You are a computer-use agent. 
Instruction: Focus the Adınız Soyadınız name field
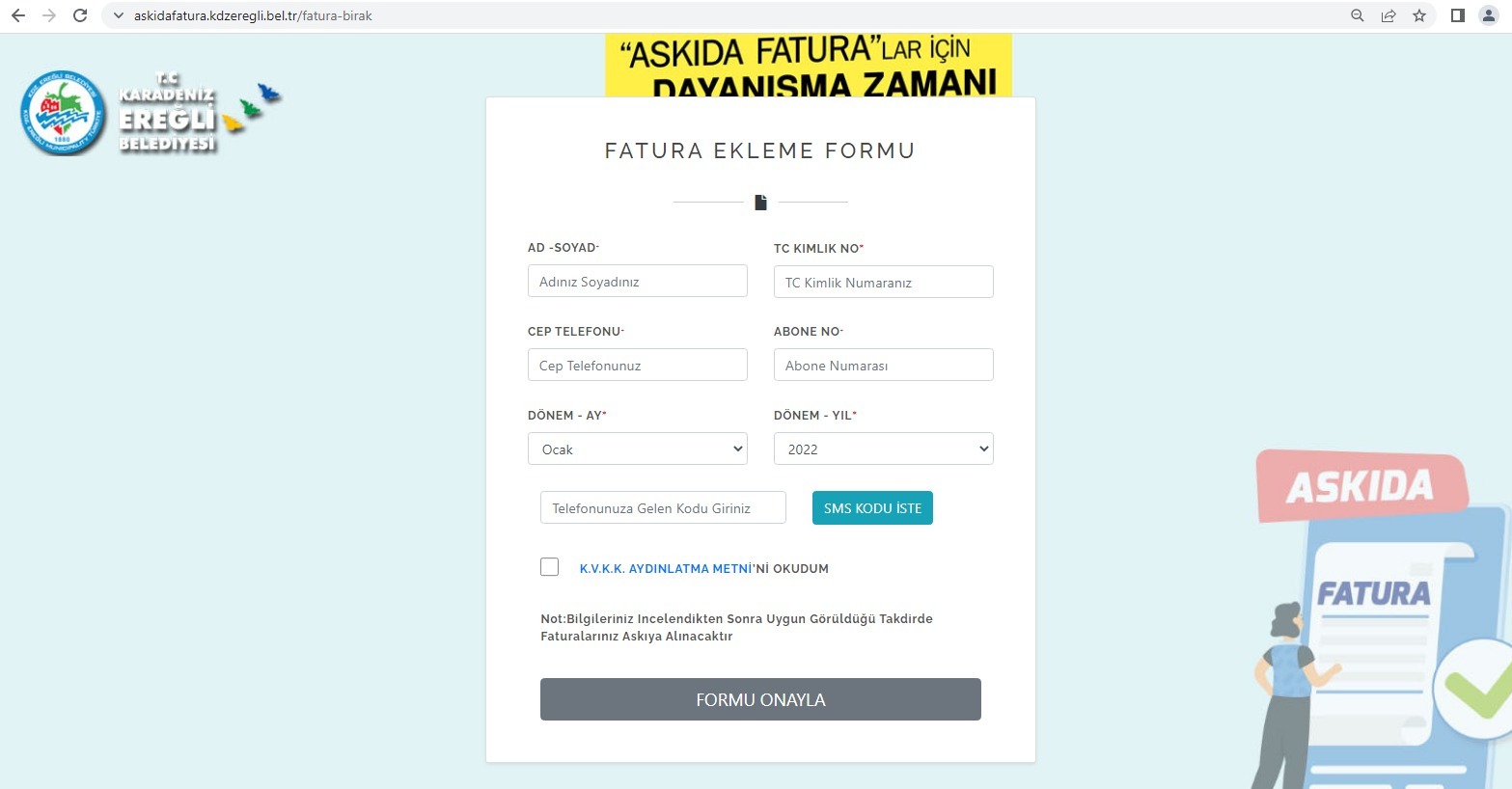(638, 282)
